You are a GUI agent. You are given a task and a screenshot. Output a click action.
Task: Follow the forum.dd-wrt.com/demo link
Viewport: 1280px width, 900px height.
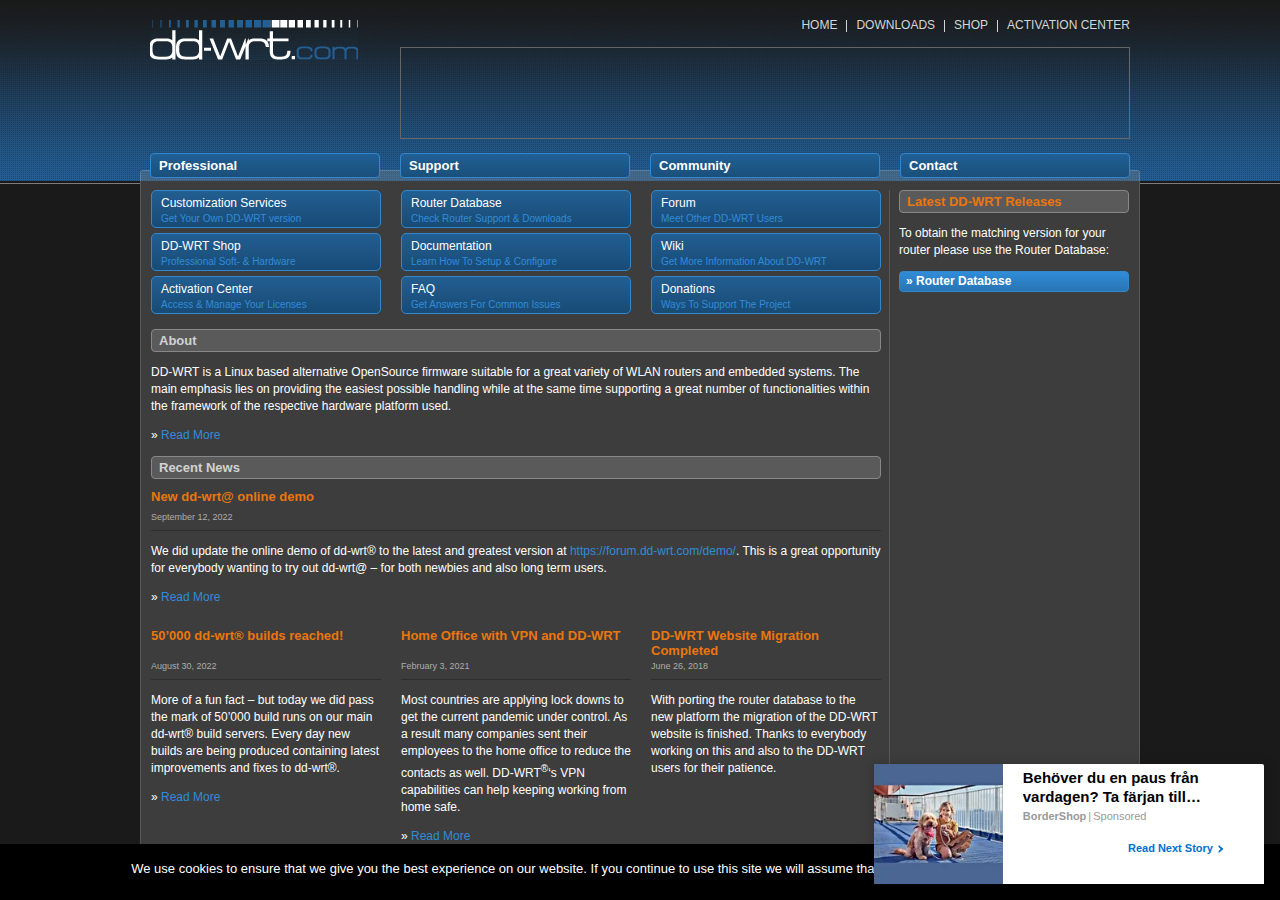(x=652, y=551)
